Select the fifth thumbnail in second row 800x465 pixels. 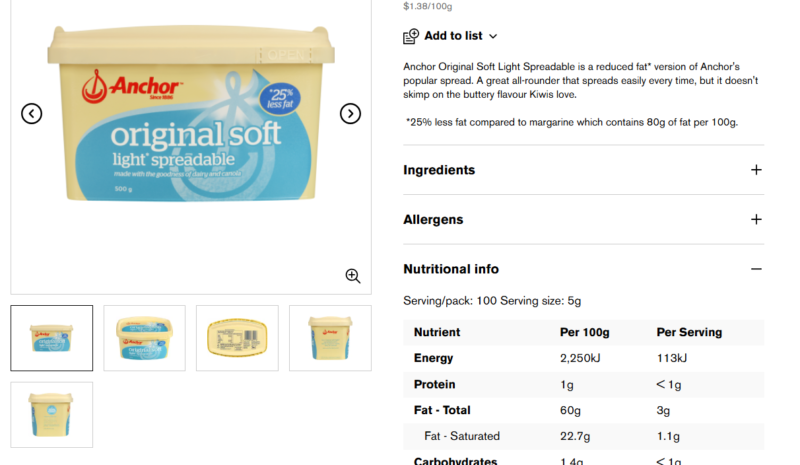(x=52, y=414)
